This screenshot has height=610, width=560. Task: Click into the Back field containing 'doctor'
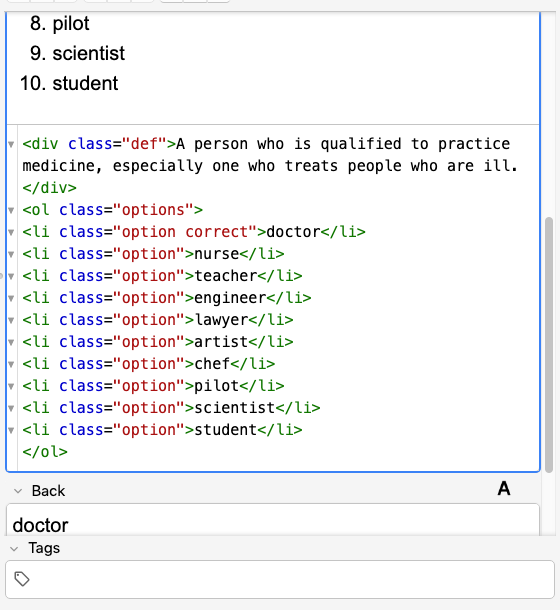click(273, 520)
